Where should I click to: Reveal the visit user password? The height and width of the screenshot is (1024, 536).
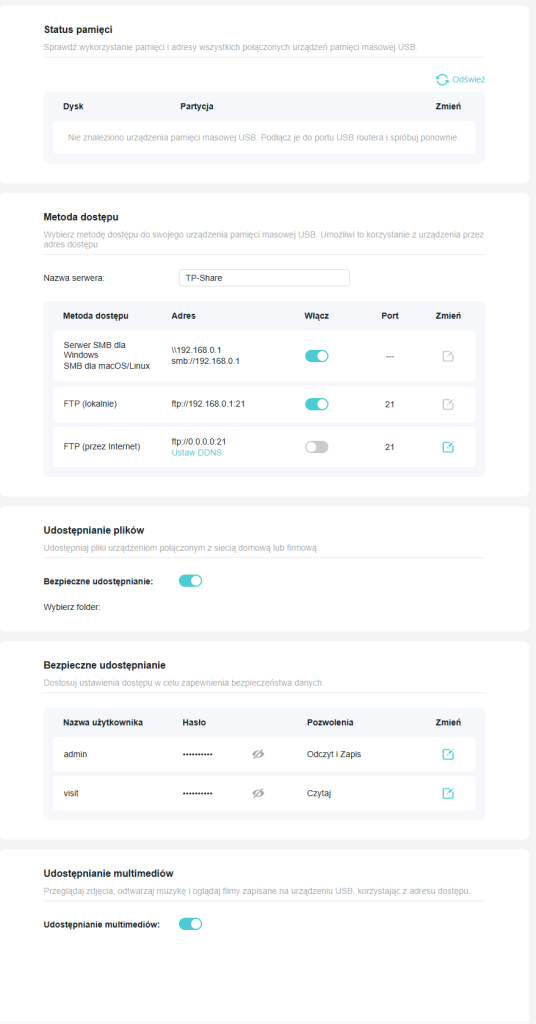click(258, 793)
